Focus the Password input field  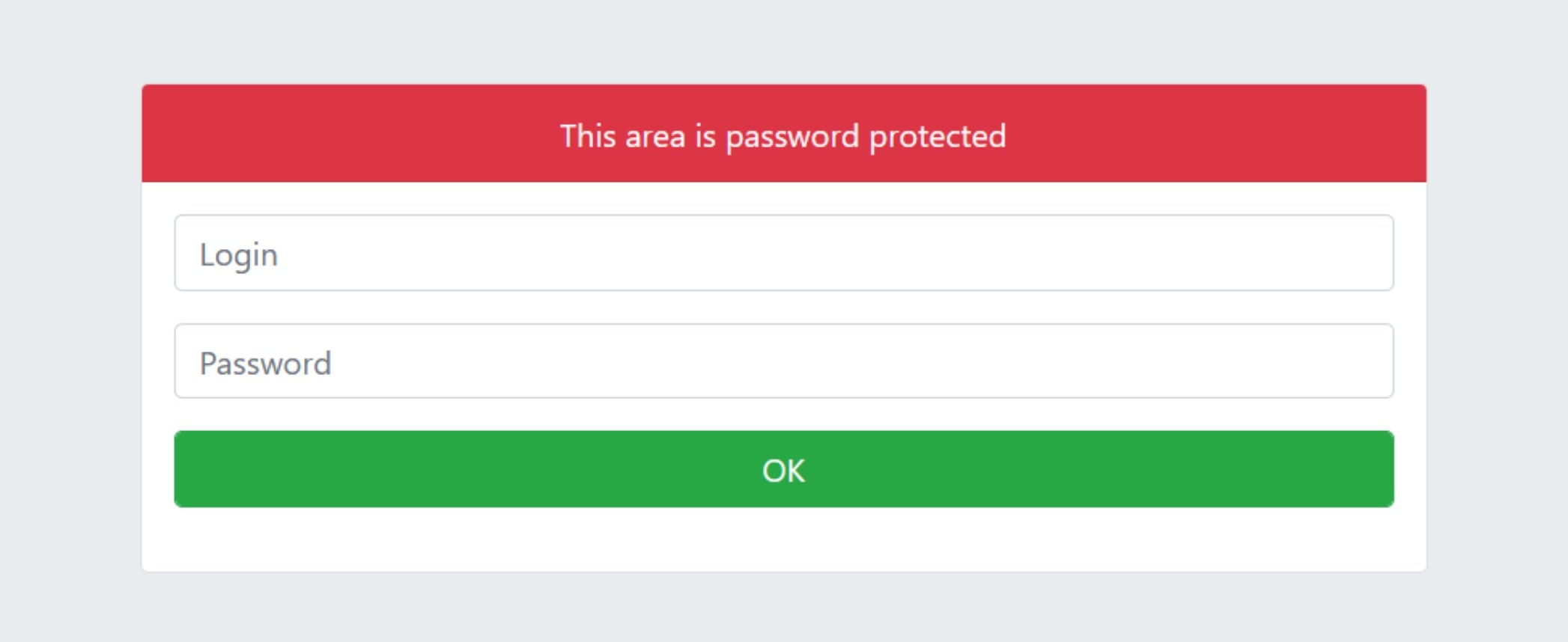click(783, 361)
